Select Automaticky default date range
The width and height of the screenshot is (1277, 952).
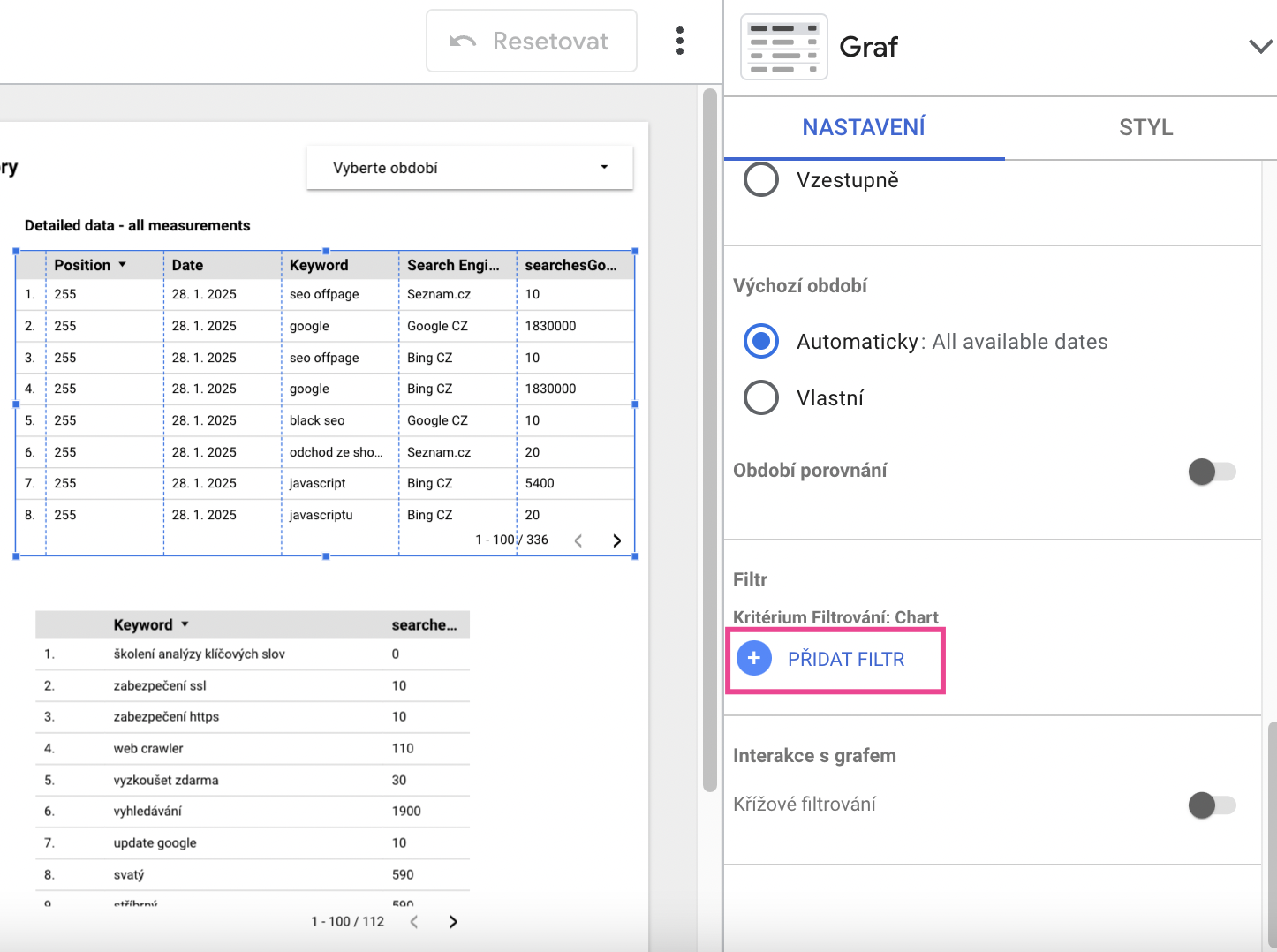tap(761, 342)
